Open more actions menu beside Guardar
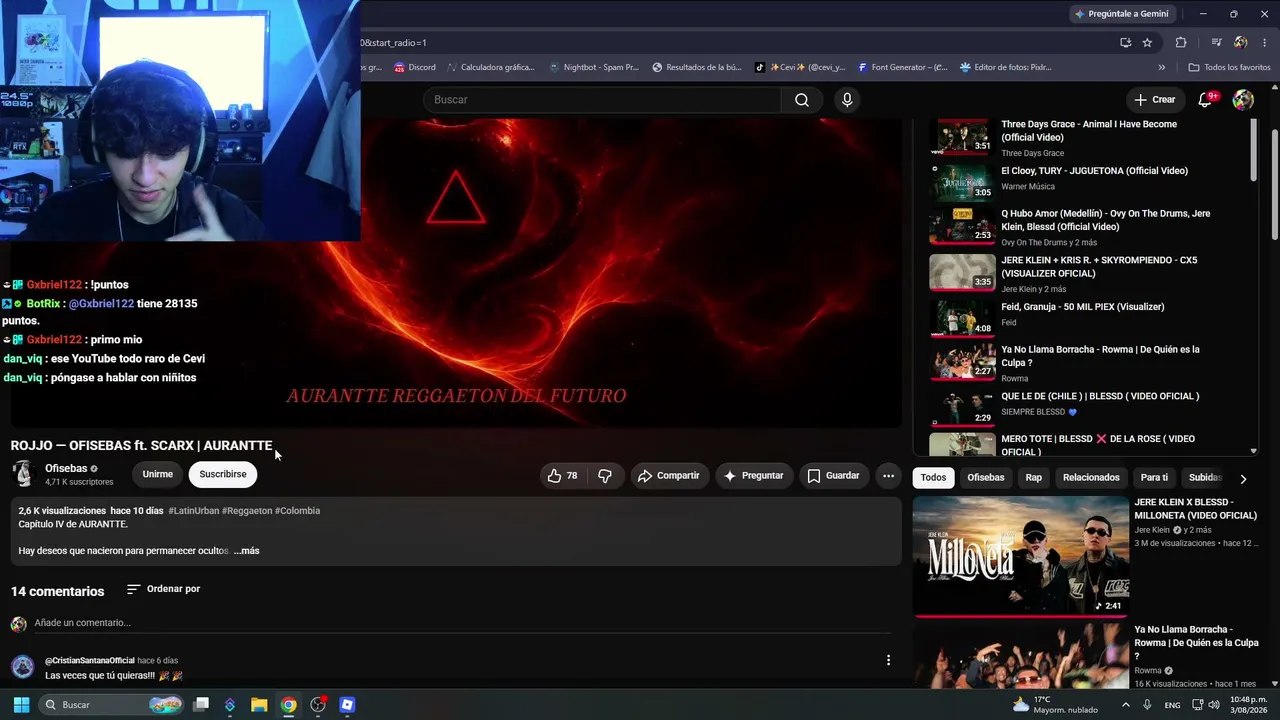The image size is (1280, 720). pyautogui.click(x=888, y=476)
